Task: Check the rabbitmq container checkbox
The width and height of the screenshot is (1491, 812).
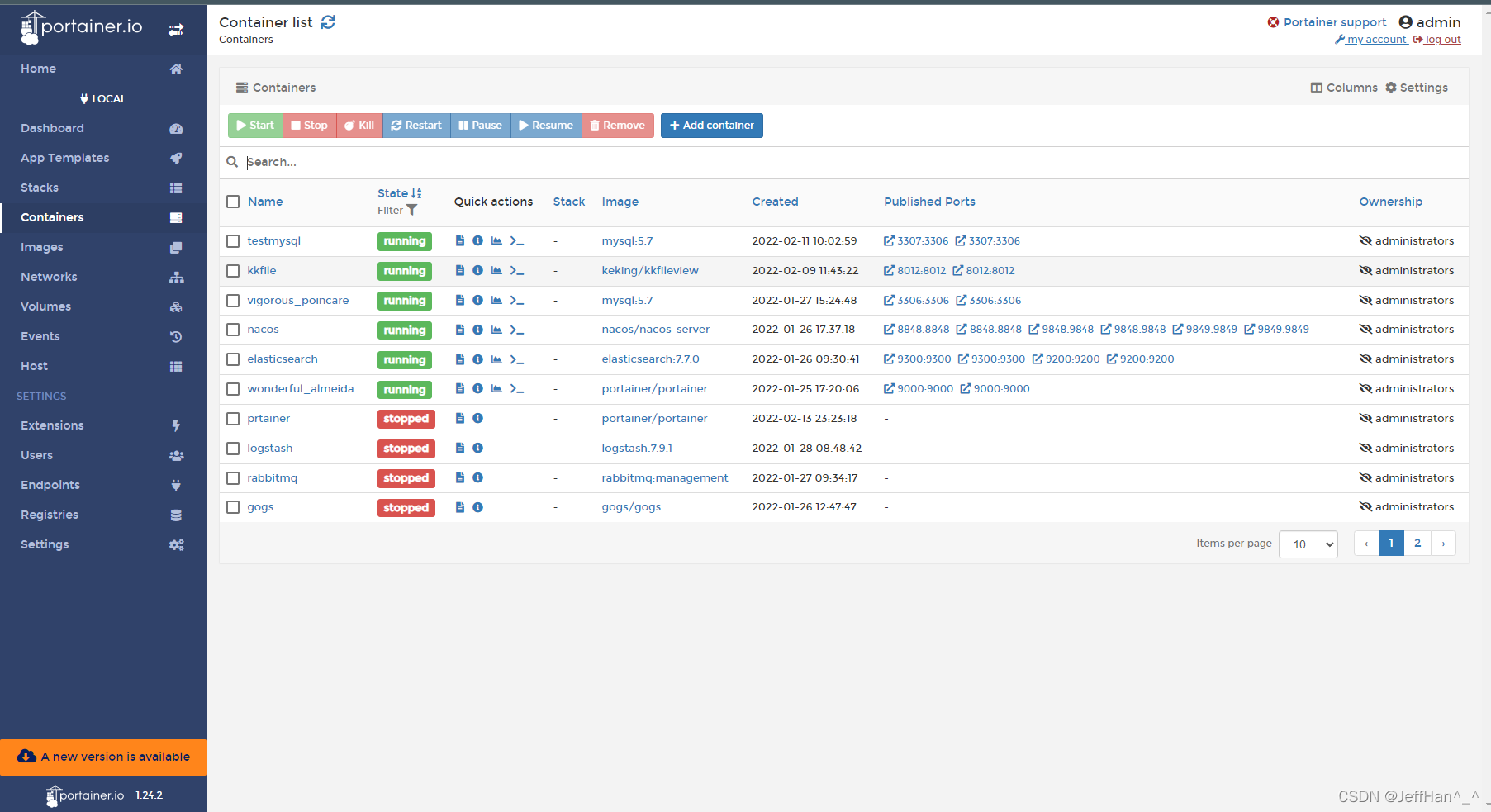Action: (233, 478)
